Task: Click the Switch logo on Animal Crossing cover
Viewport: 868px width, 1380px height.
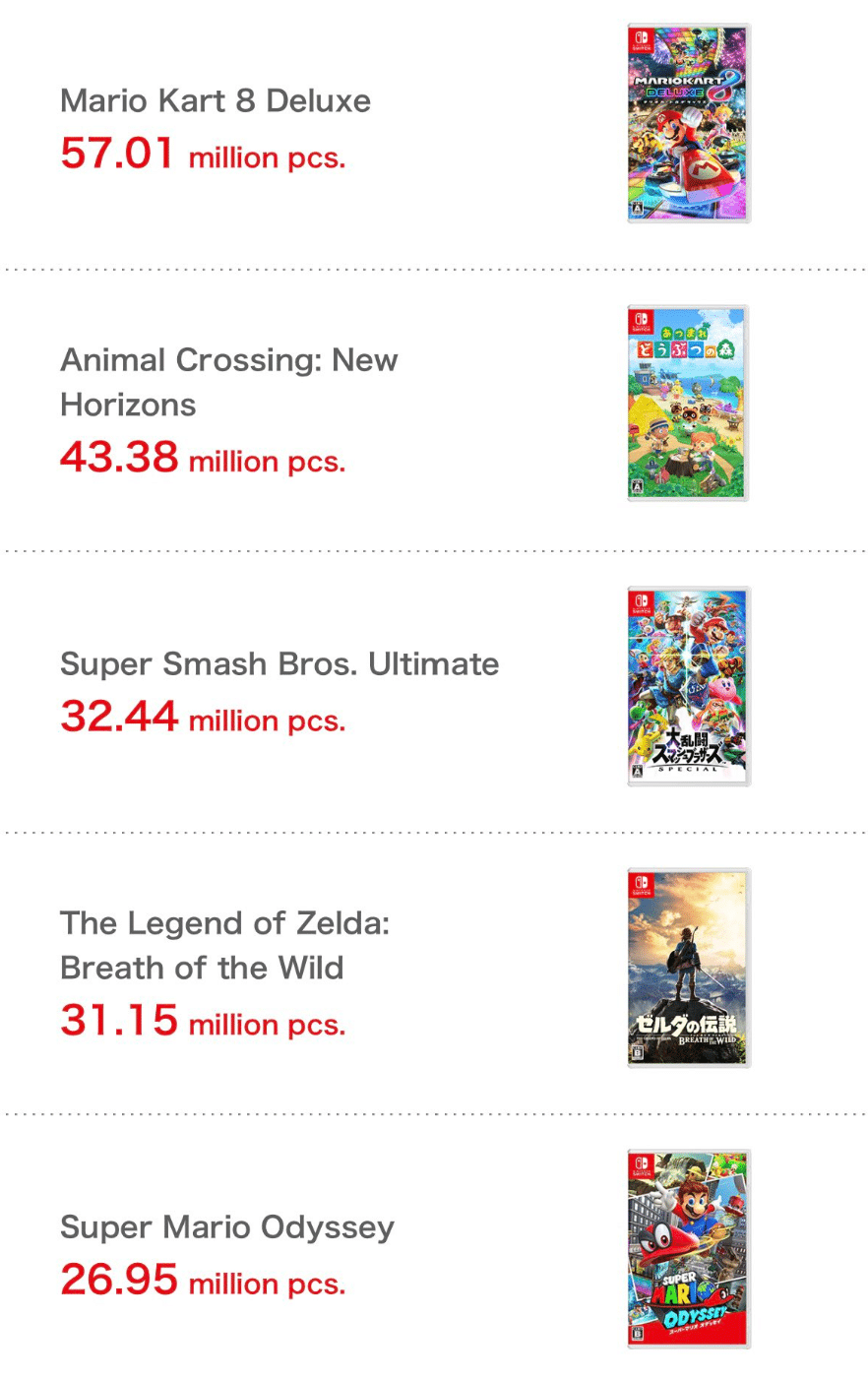Action: 641,320
